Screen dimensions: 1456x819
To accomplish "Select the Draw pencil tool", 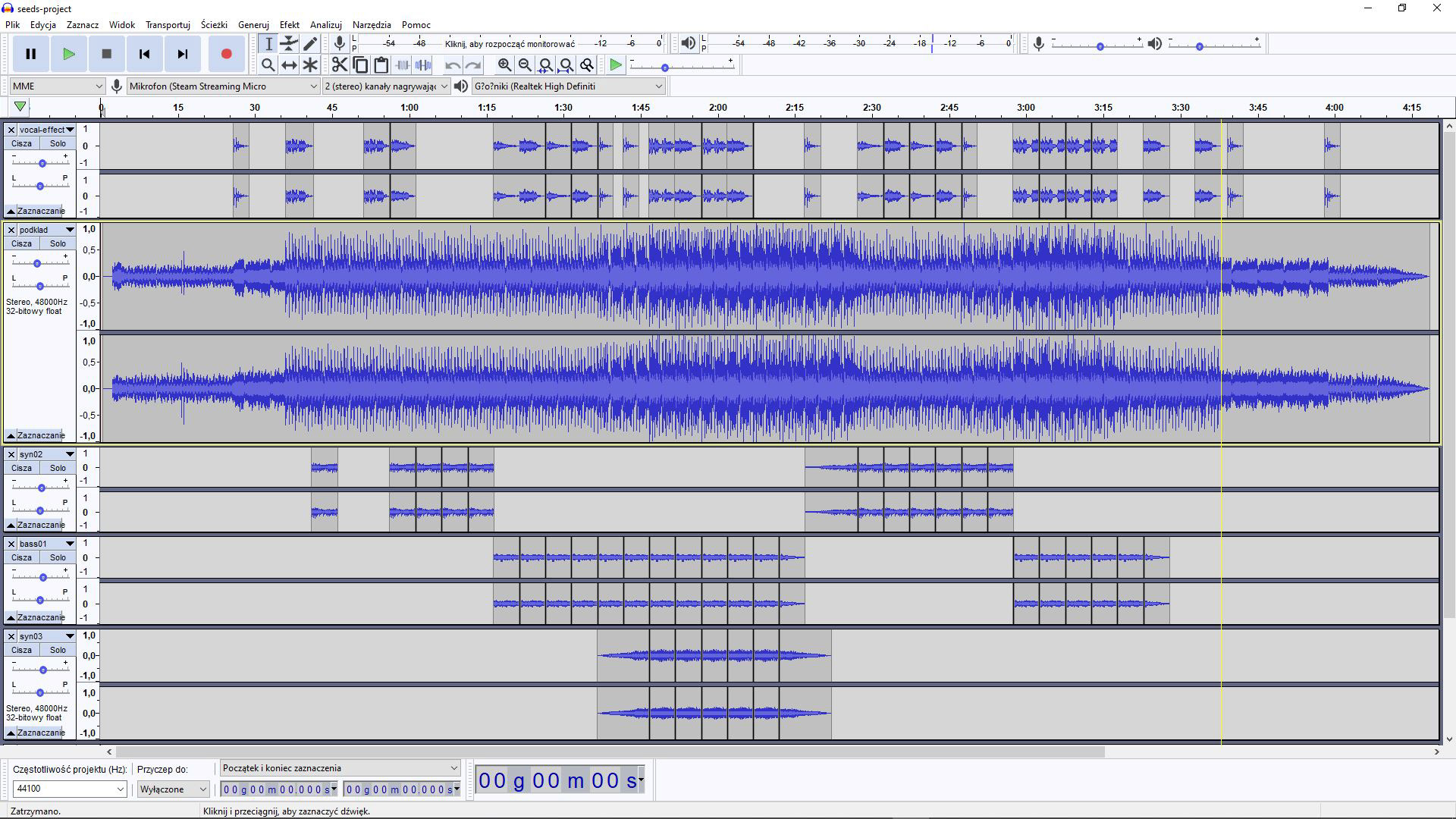I will point(310,44).
